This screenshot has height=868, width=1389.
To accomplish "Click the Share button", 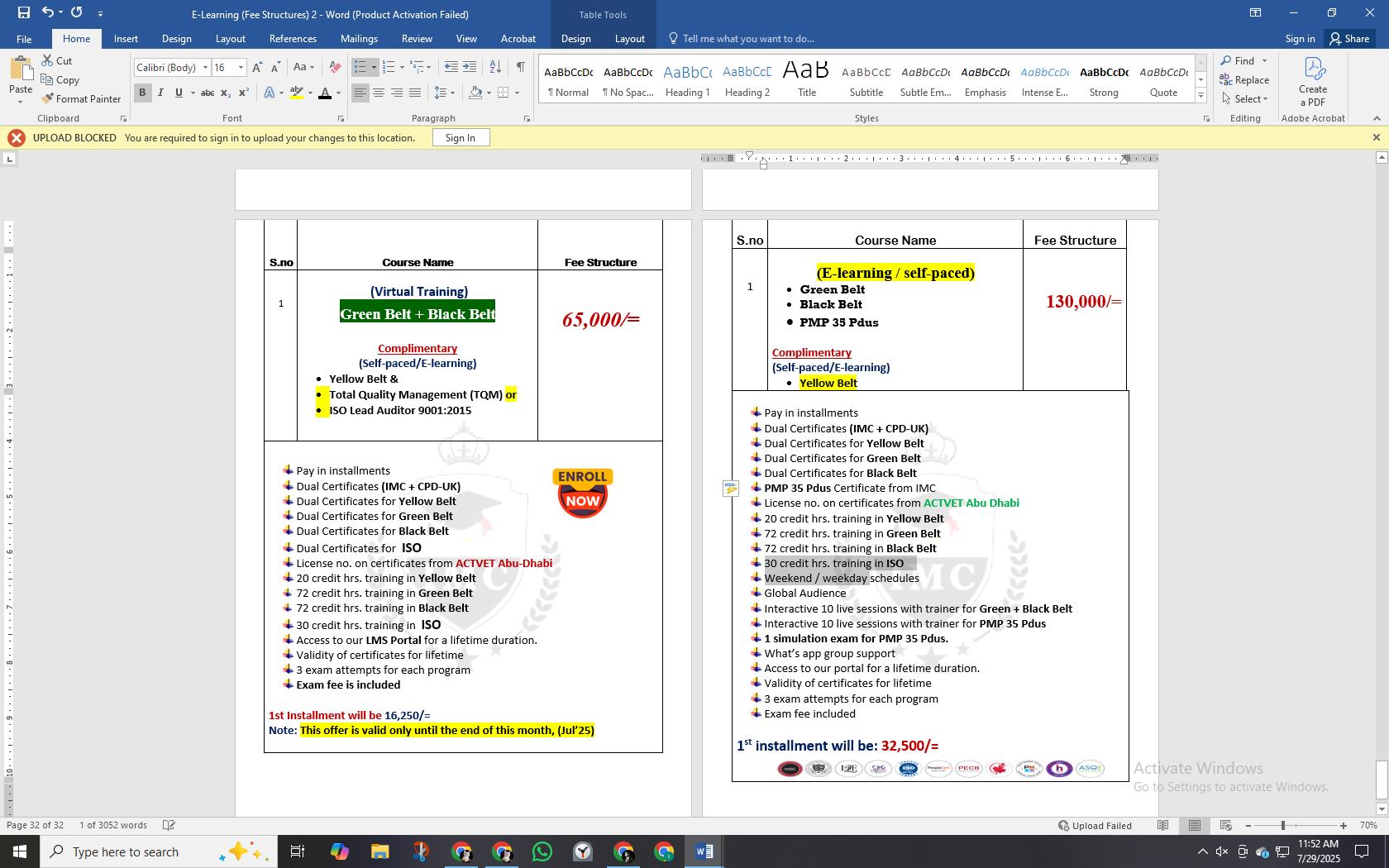I will 1349,38.
